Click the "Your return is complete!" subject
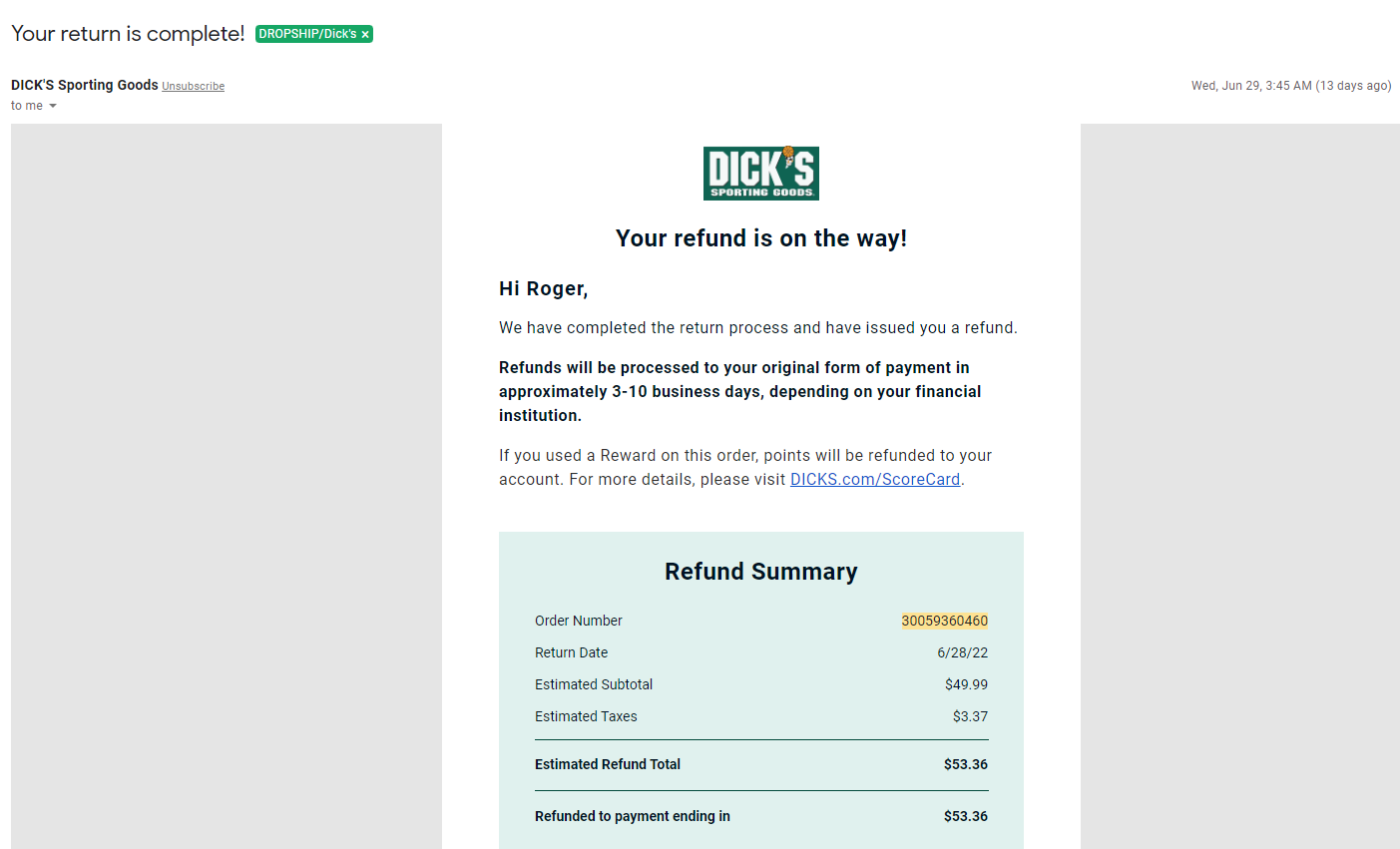 [128, 34]
